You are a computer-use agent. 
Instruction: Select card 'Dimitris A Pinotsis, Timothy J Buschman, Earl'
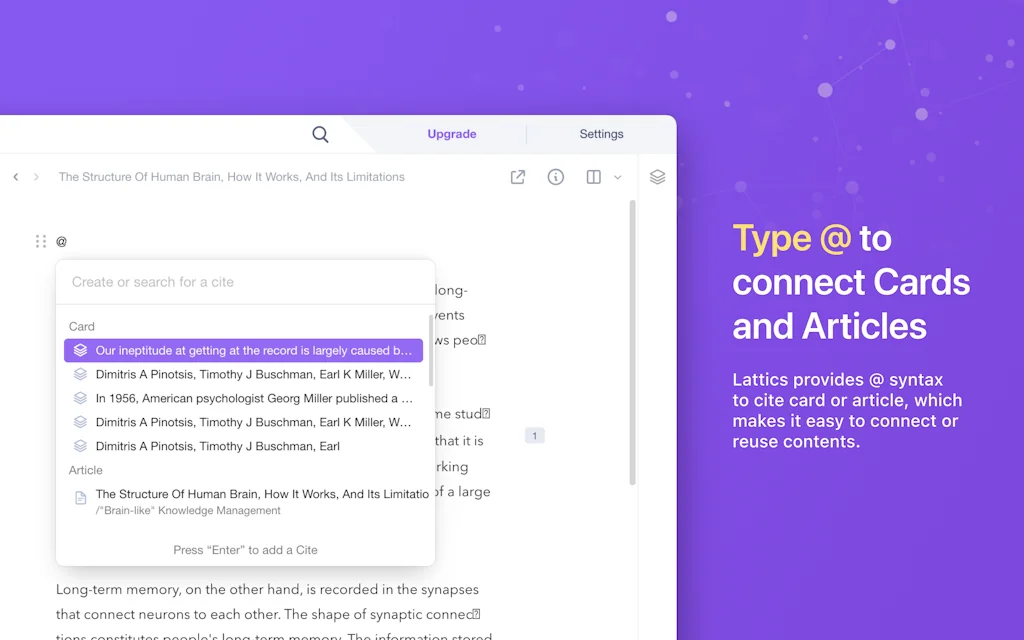tap(244, 446)
